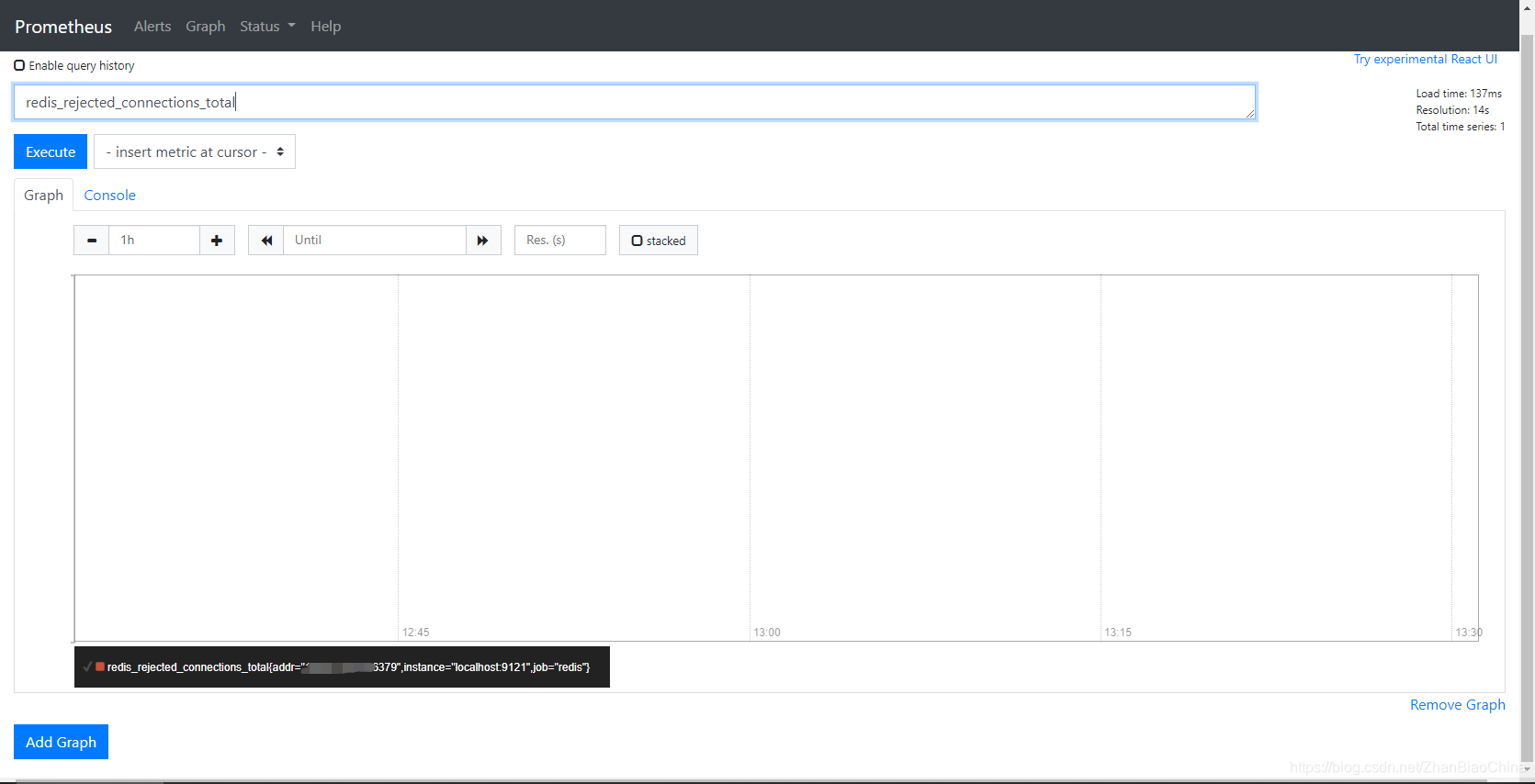The height and width of the screenshot is (784, 1535).
Task: Click the Load time: 137ms text
Action: (1459, 94)
